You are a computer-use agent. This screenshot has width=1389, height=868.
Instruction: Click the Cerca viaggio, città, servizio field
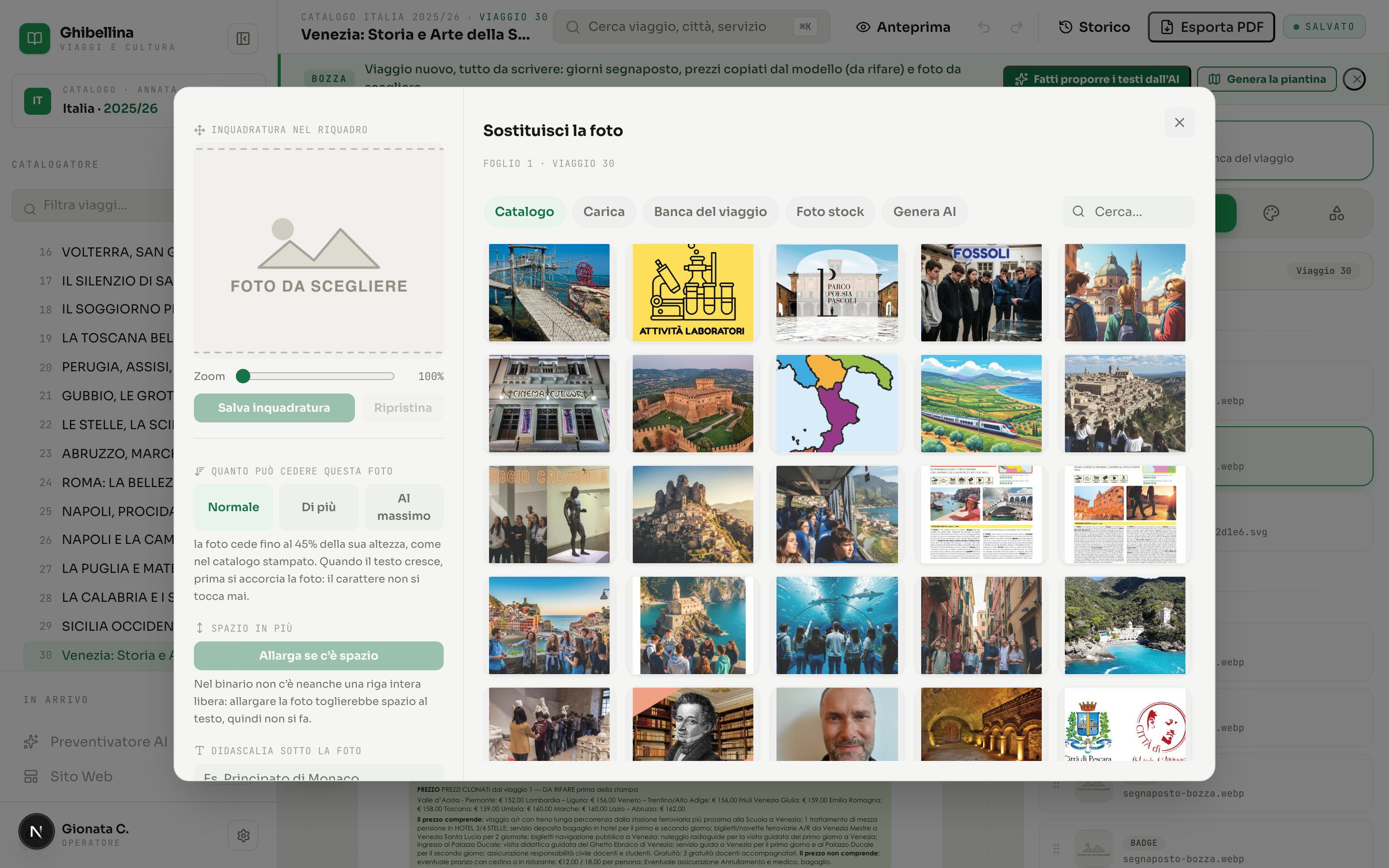point(691,27)
